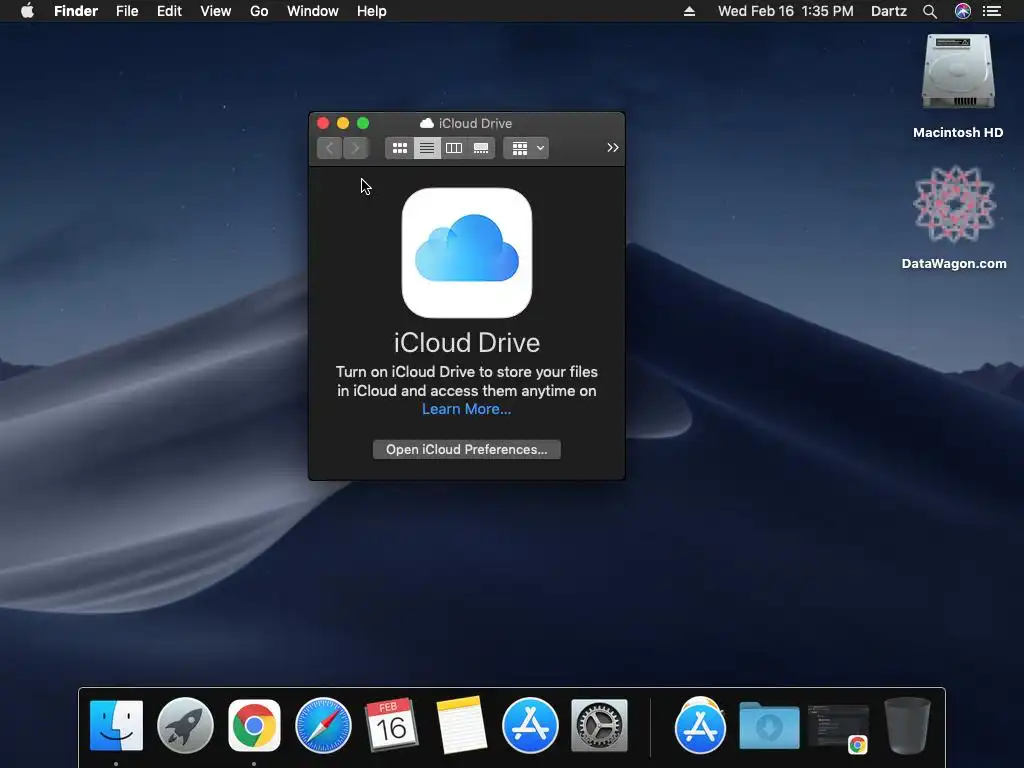Click the eject icon in menu bar
Screen dimensions: 1024x768
point(689,11)
